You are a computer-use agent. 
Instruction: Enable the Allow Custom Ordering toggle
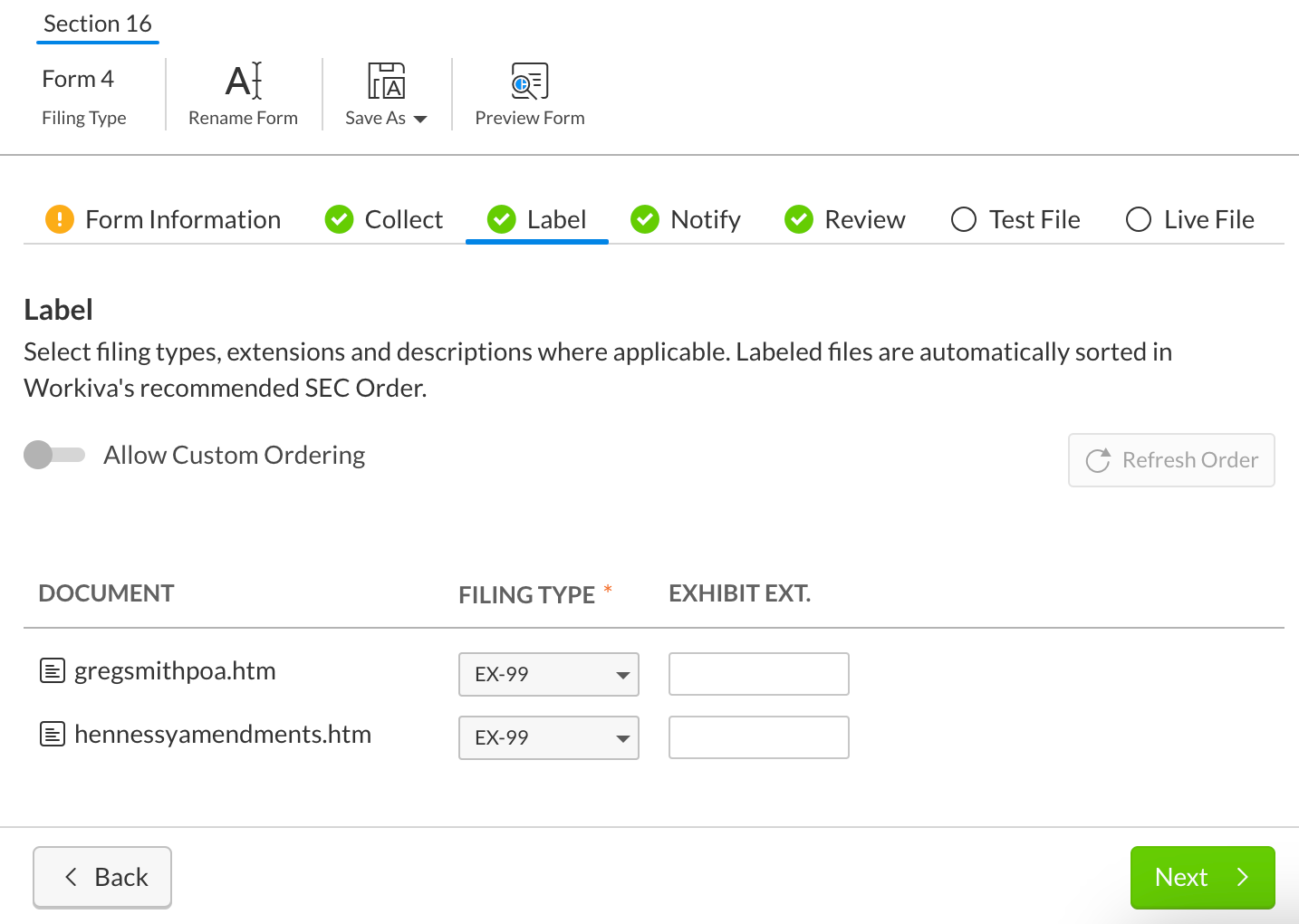53,455
